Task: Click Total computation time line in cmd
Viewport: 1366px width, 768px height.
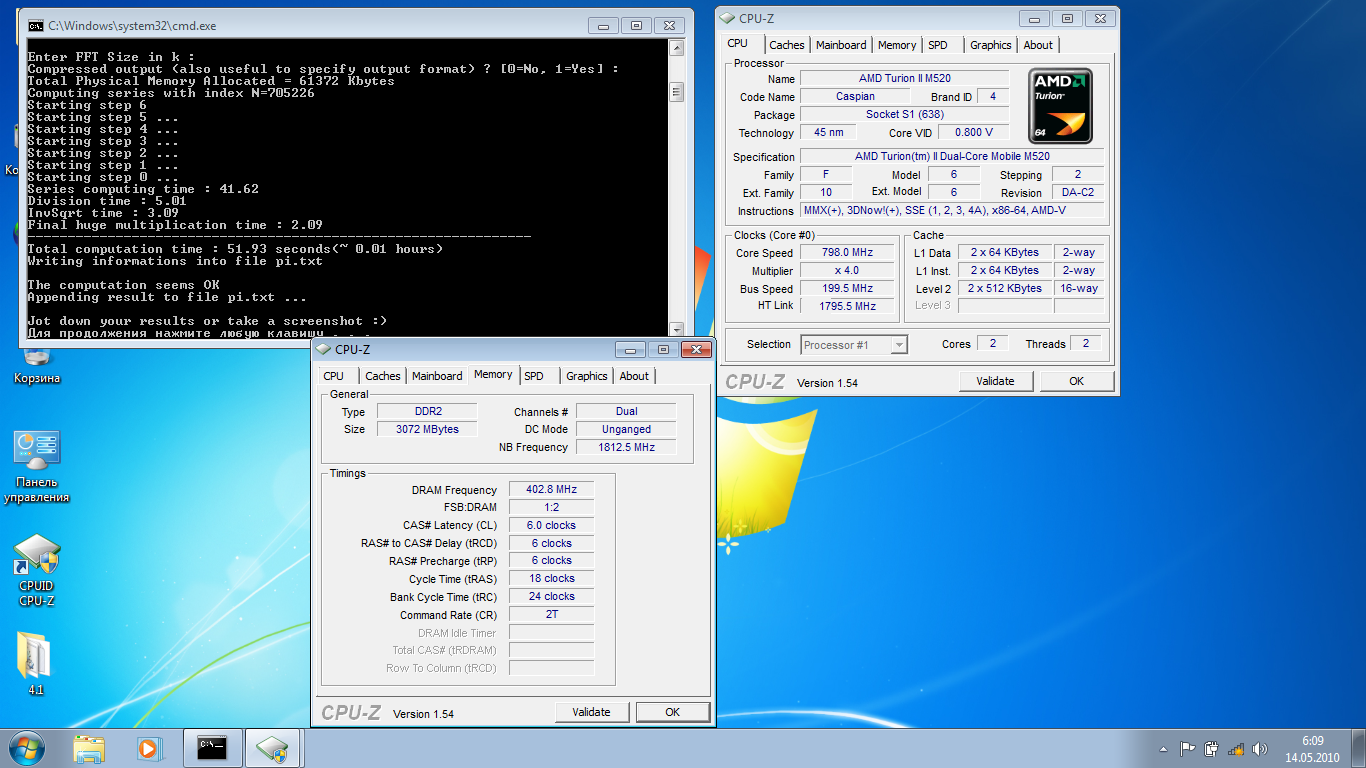Action: pos(235,249)
